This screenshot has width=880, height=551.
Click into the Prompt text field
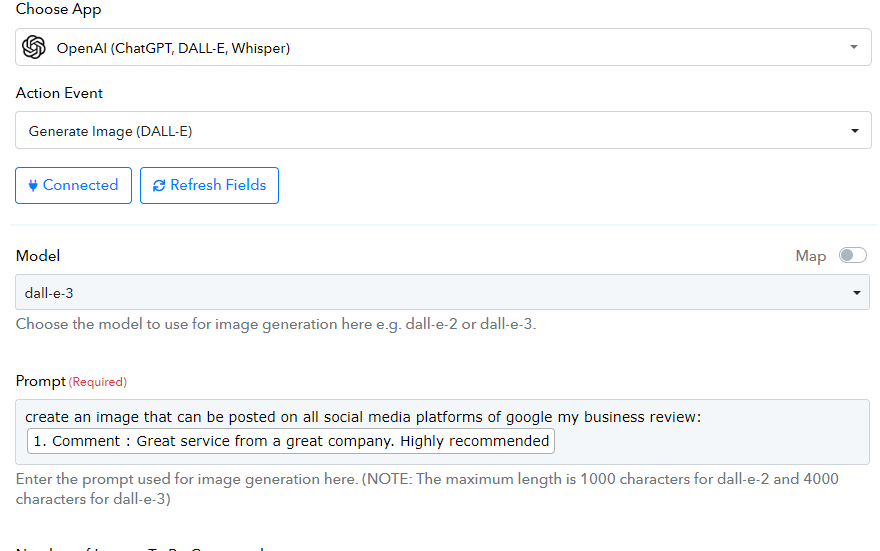click(x=442, y=431)
